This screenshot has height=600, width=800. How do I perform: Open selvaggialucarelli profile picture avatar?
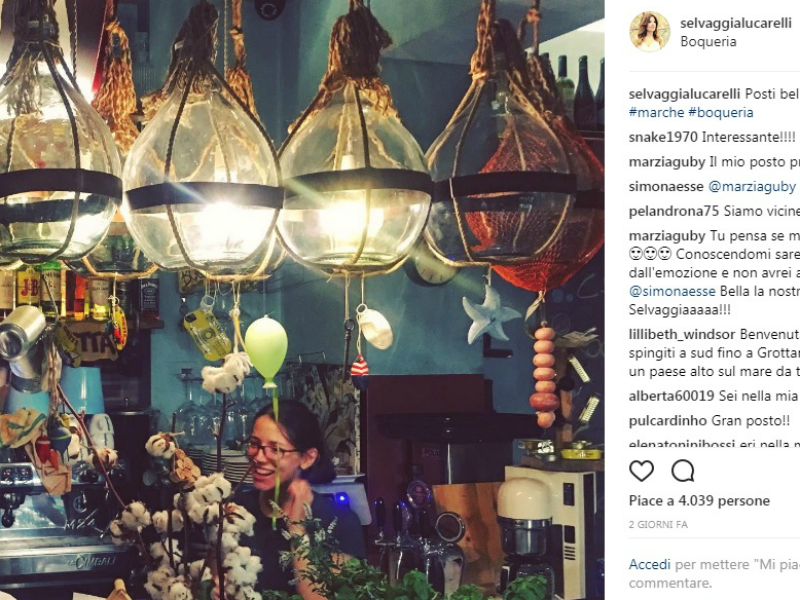tap(649, 31)
